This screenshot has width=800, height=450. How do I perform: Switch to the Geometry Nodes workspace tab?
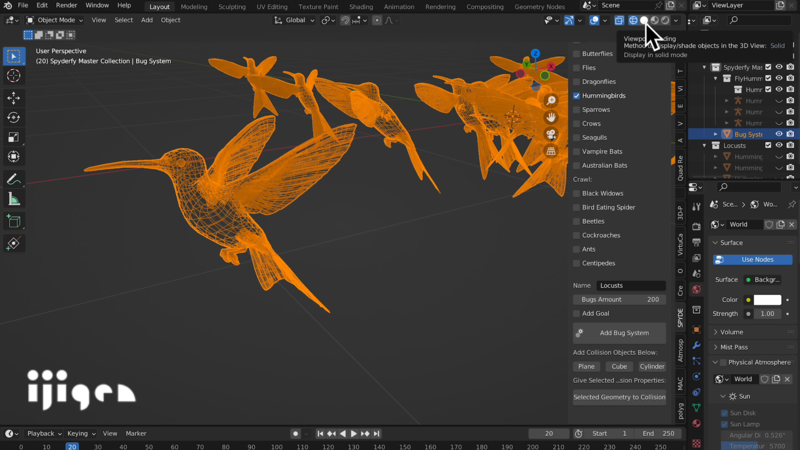click(539, 7)
